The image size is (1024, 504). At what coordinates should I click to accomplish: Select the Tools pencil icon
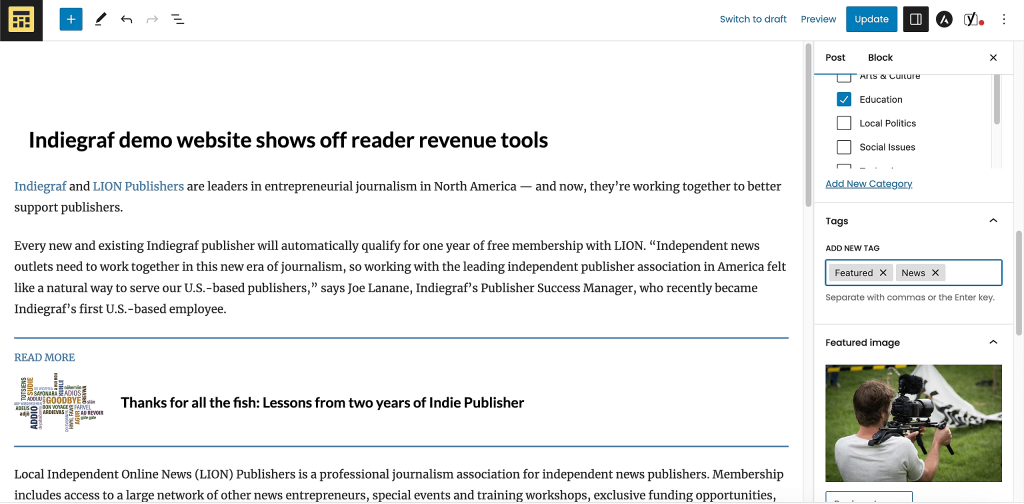100,19
